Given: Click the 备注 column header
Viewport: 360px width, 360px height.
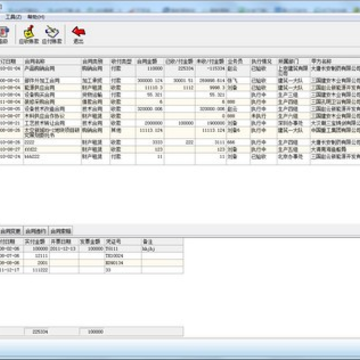Looking at the screenshot, I should click(x=162, y=241).
